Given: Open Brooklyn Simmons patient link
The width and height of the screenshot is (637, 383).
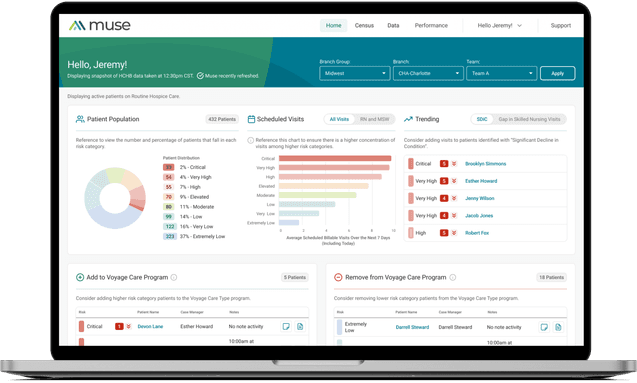Looking at the screenshot, I should [x=485, y=164].
